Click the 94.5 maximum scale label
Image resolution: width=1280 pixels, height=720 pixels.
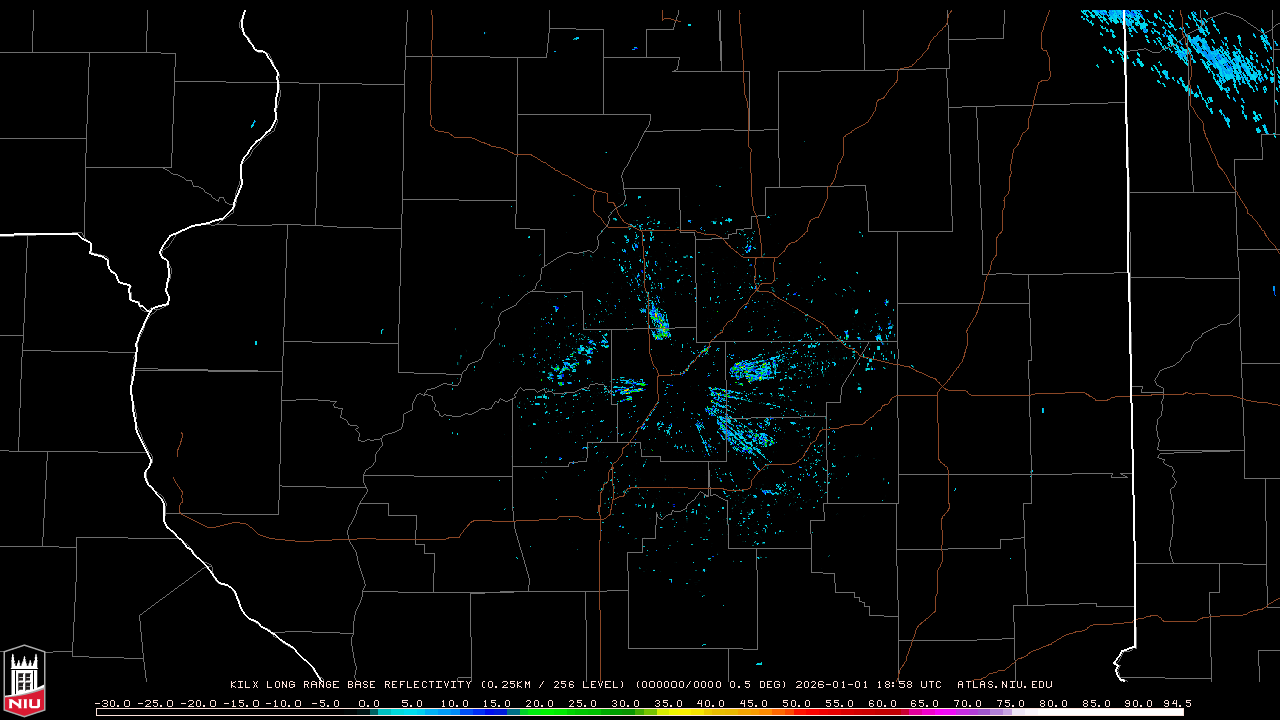click(x=1176, y=703)
